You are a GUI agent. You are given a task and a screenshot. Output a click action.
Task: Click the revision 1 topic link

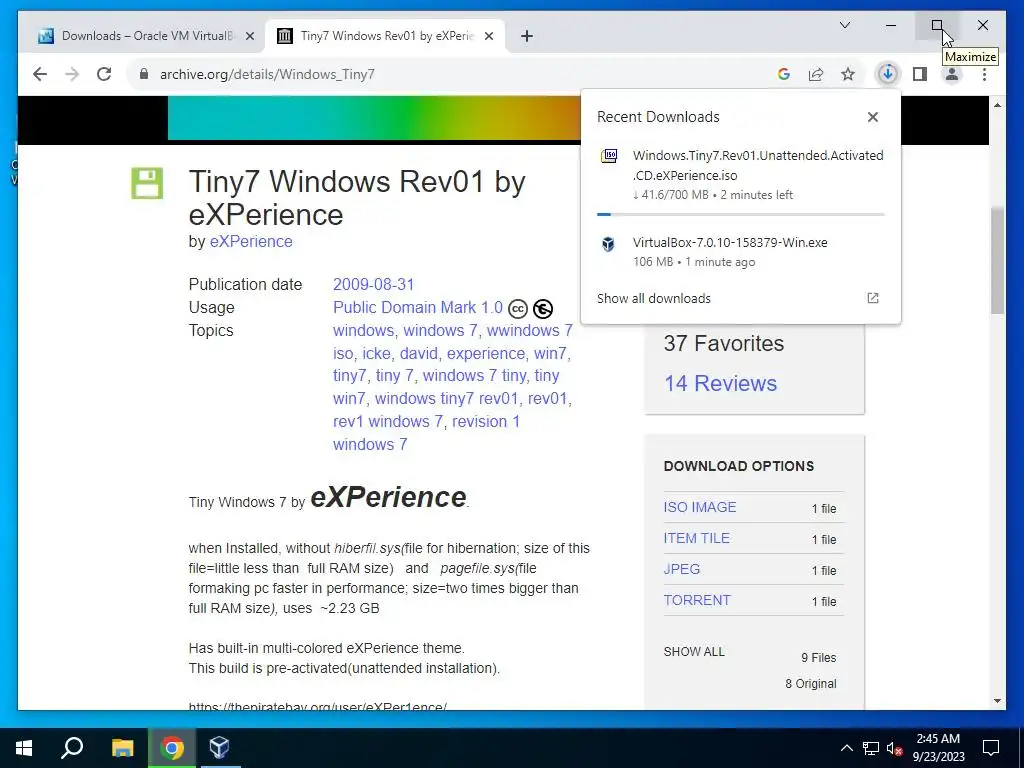point(486,421)
